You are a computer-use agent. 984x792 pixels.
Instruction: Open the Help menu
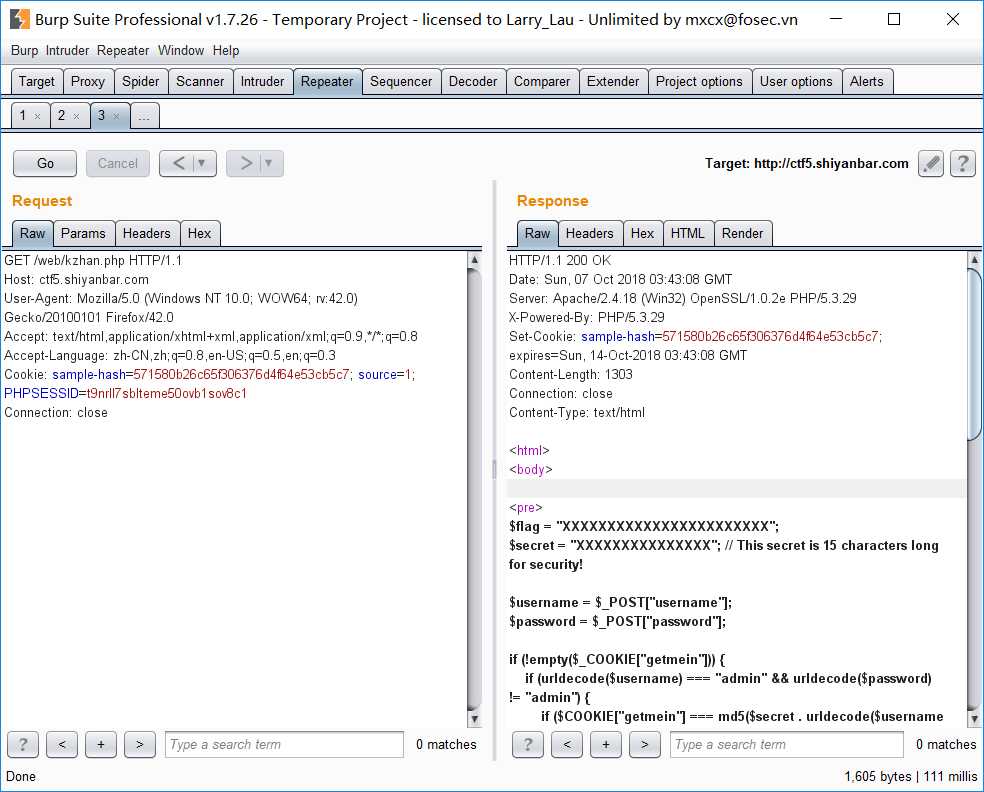coord(226,50)
